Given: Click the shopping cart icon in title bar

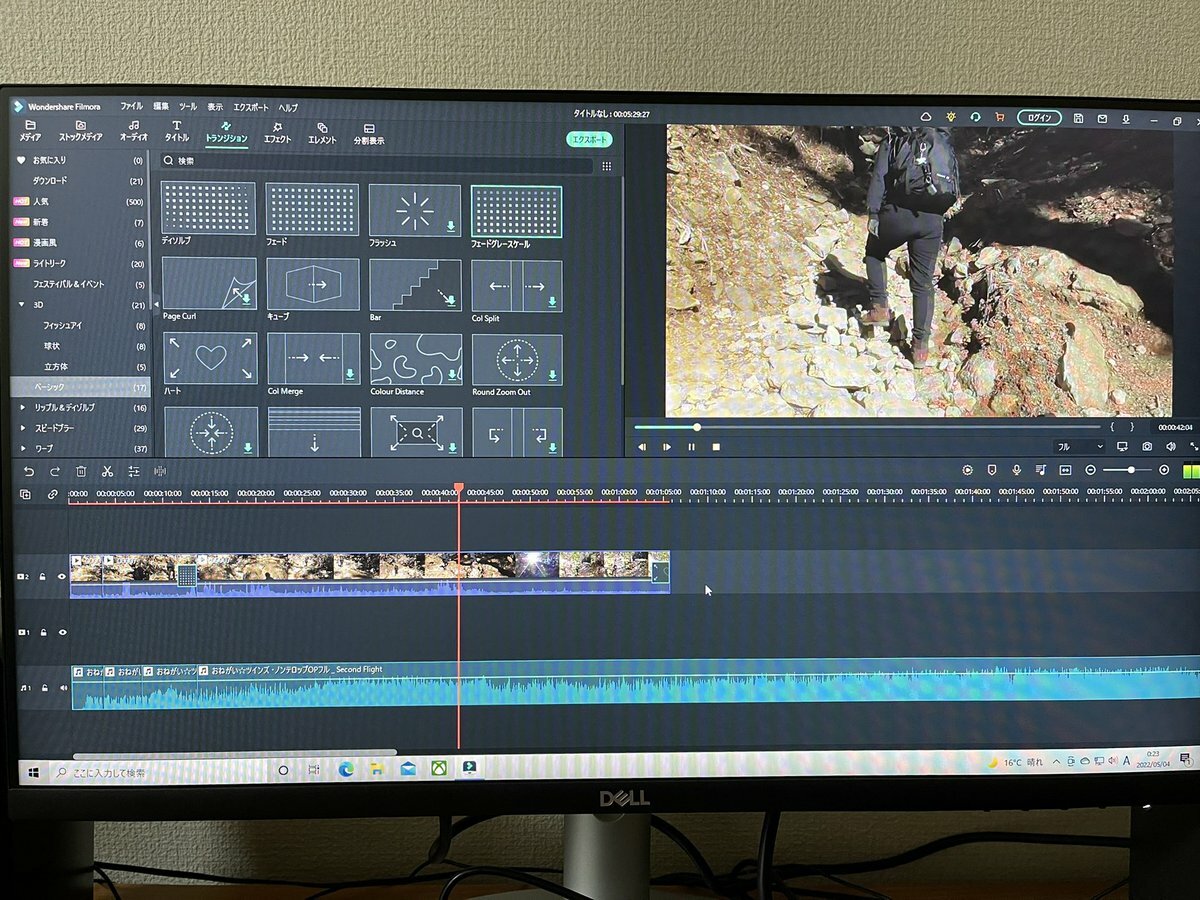Looking at the screenshot, I should point(999,117).
